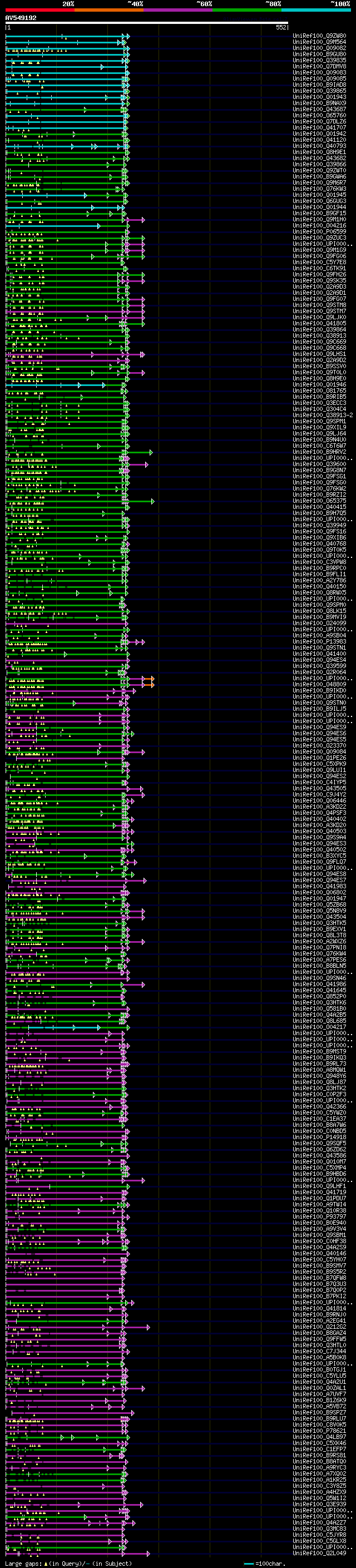
Task: Select the UniRef100_O04216 label
Action: 319,225
